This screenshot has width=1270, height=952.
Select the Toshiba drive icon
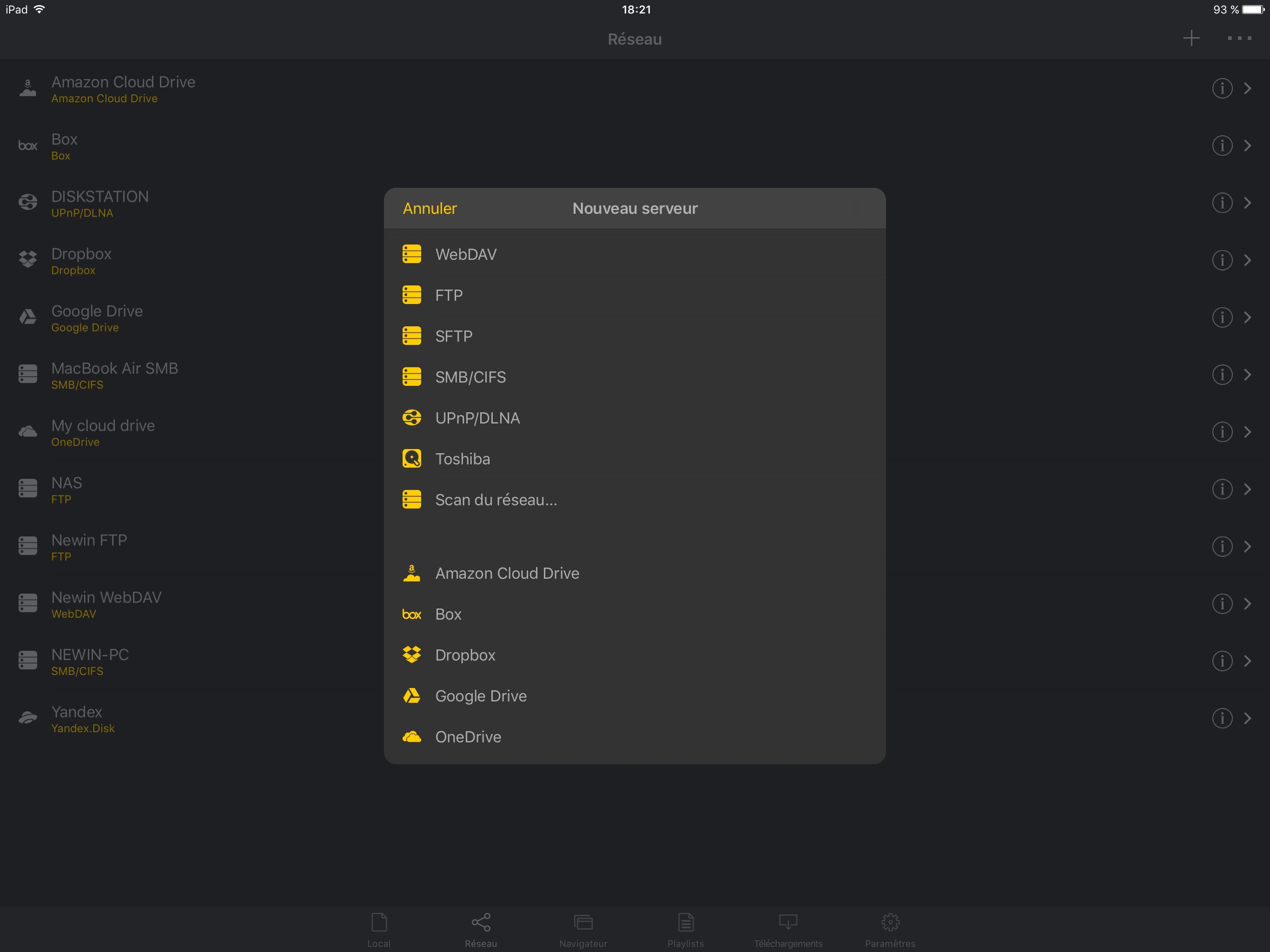pos(412,459)
